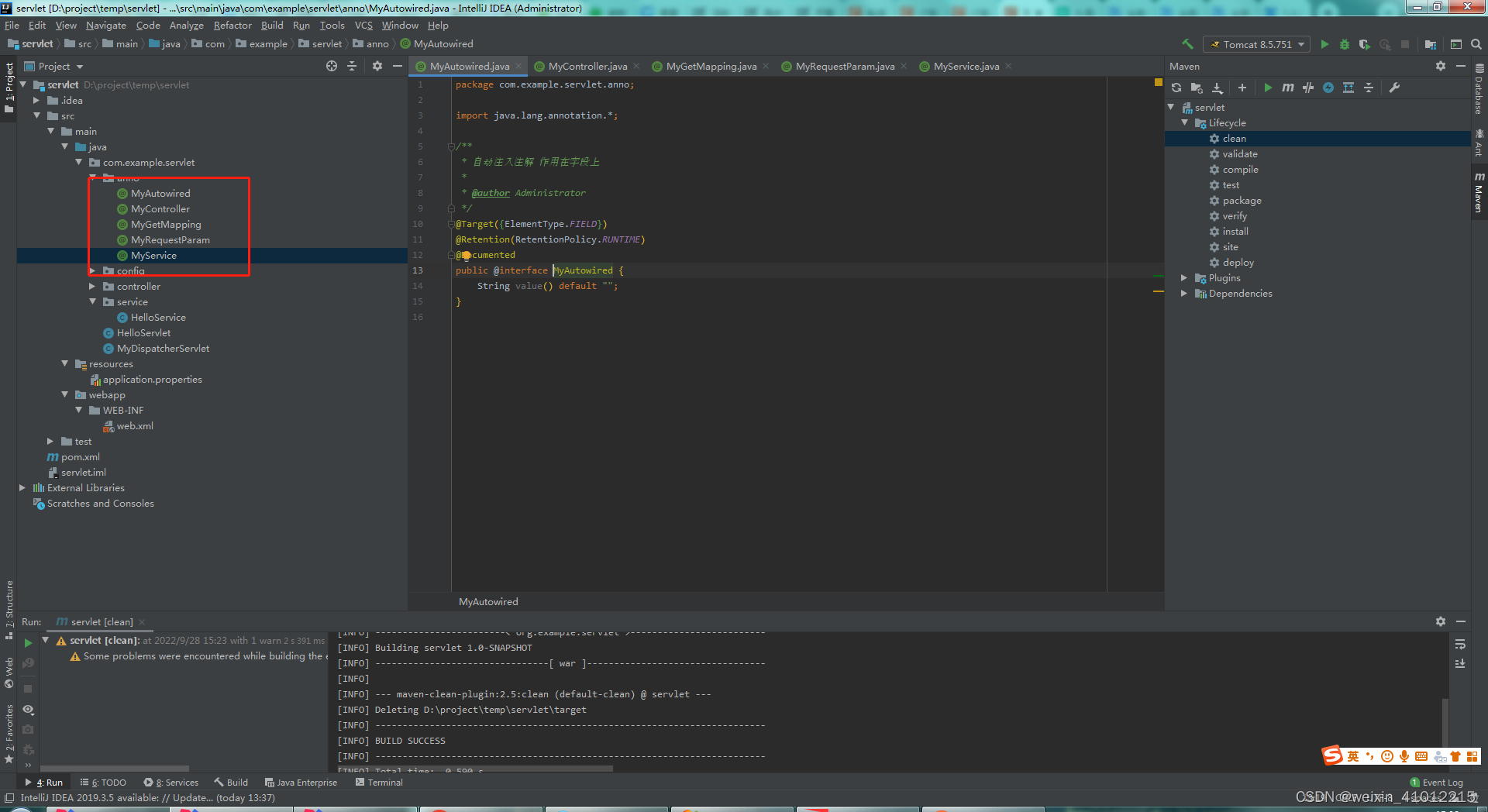
Task: Open Project panel gear settings
Action: point(377,66)
